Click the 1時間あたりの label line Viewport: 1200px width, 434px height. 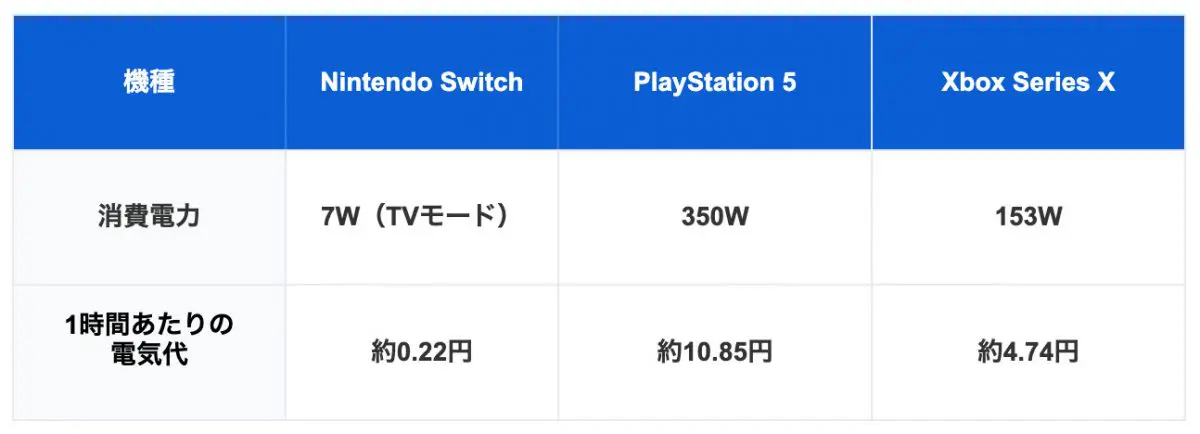click(x=149, y=326)
